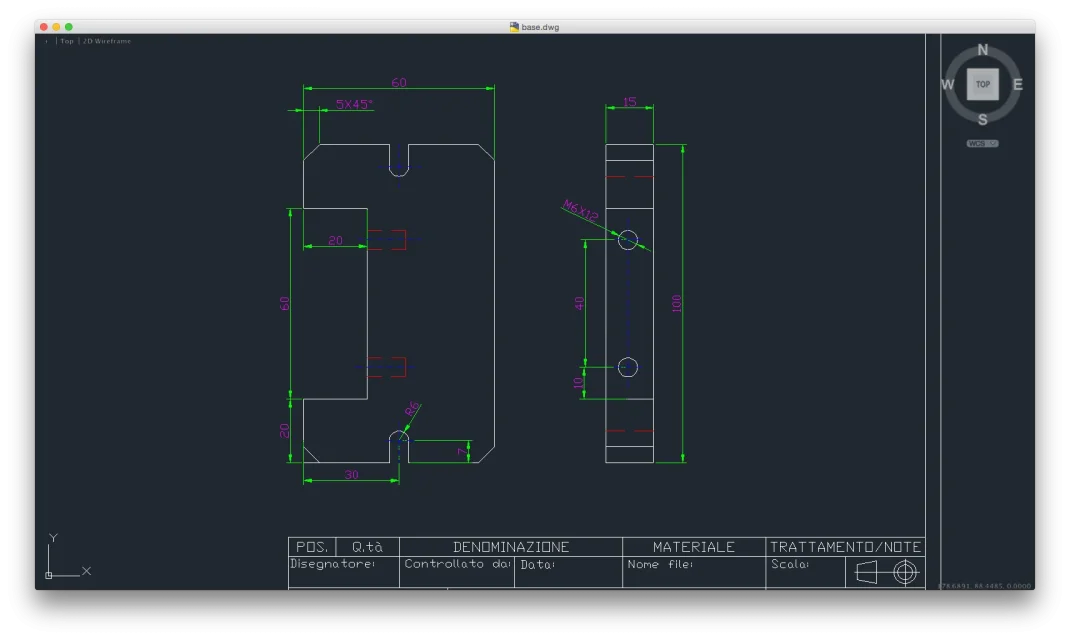Click the coordinate readout in the corner

(984, 586)
